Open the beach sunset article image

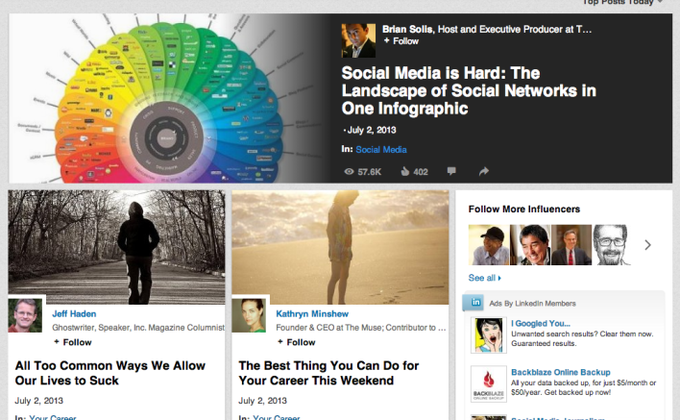340,247
